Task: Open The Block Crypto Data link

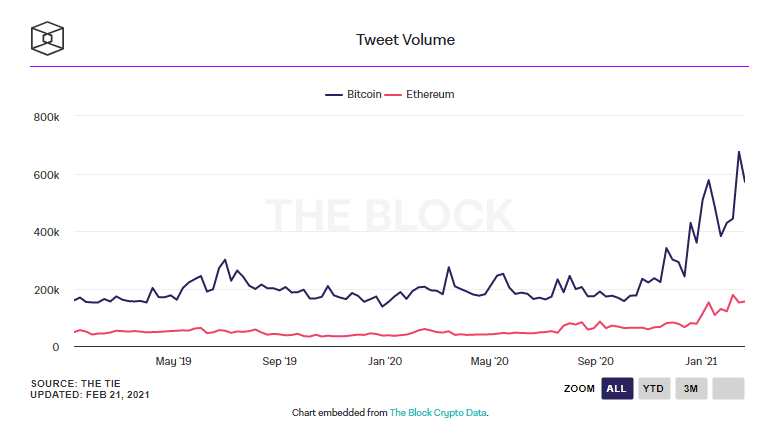Action: 437,412
